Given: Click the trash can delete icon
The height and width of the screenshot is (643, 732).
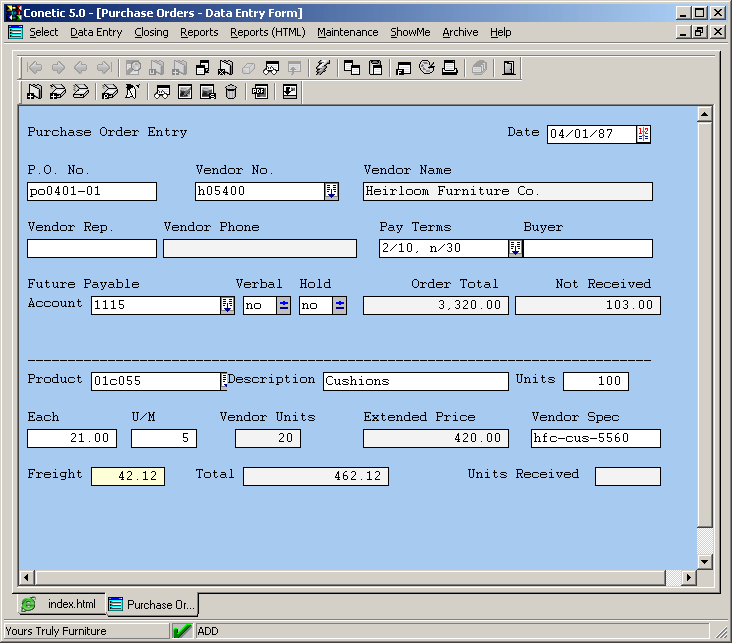Looking at the screenshot, I should point(231,92).
